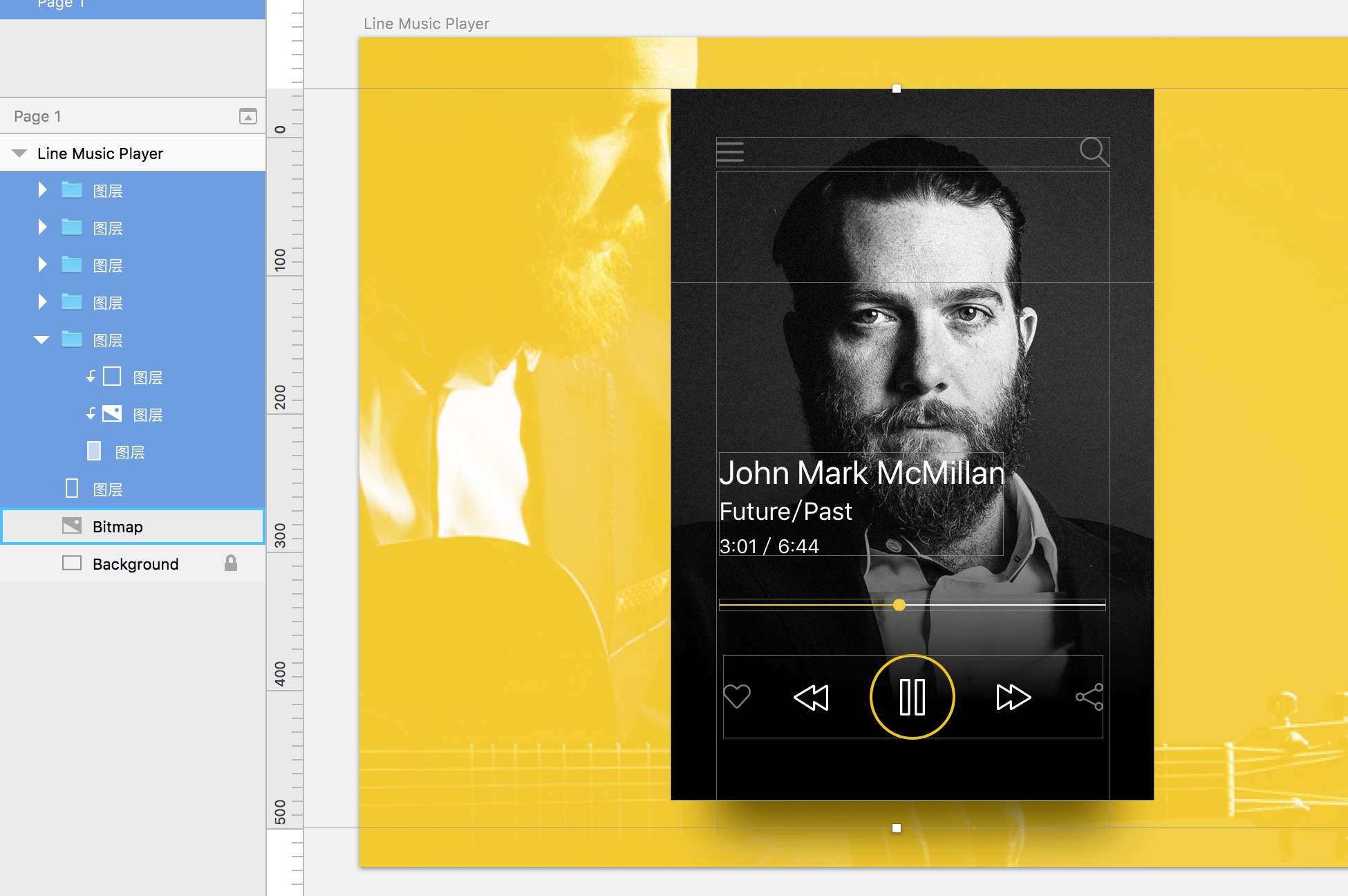Click the top selection handle of the bitmap

[x=897, y=88]
